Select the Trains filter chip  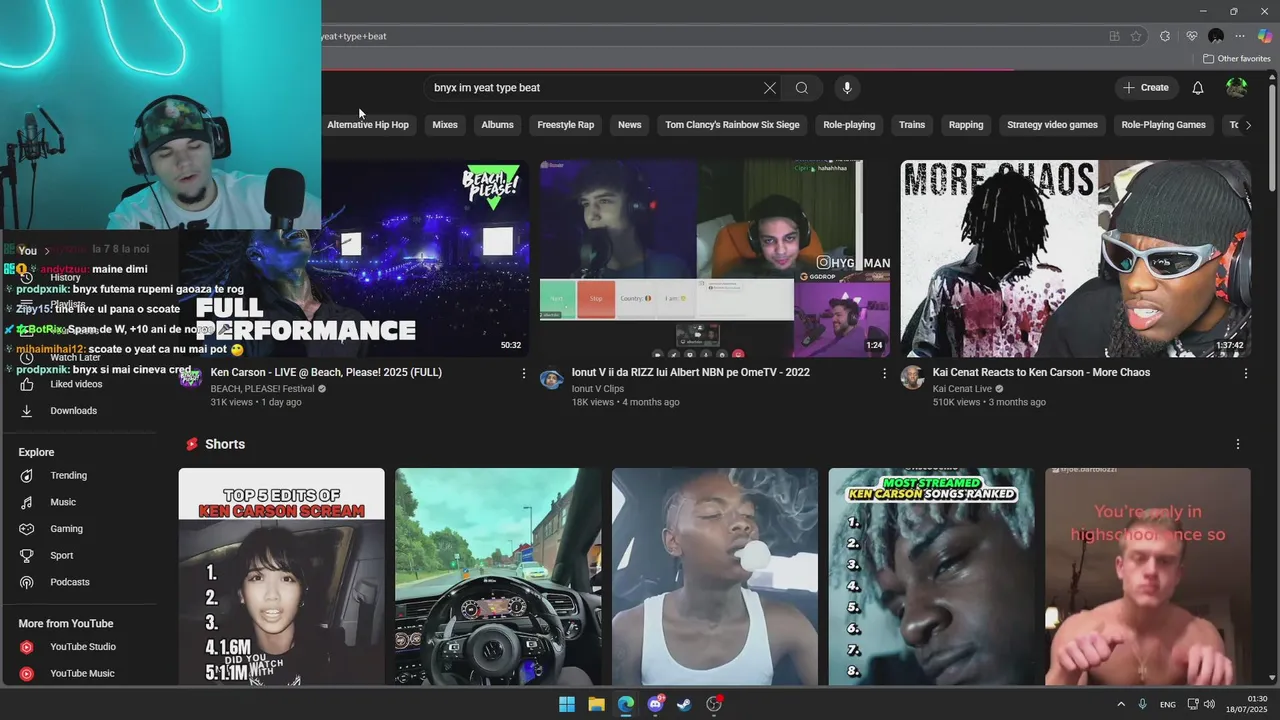pos(912,125)
